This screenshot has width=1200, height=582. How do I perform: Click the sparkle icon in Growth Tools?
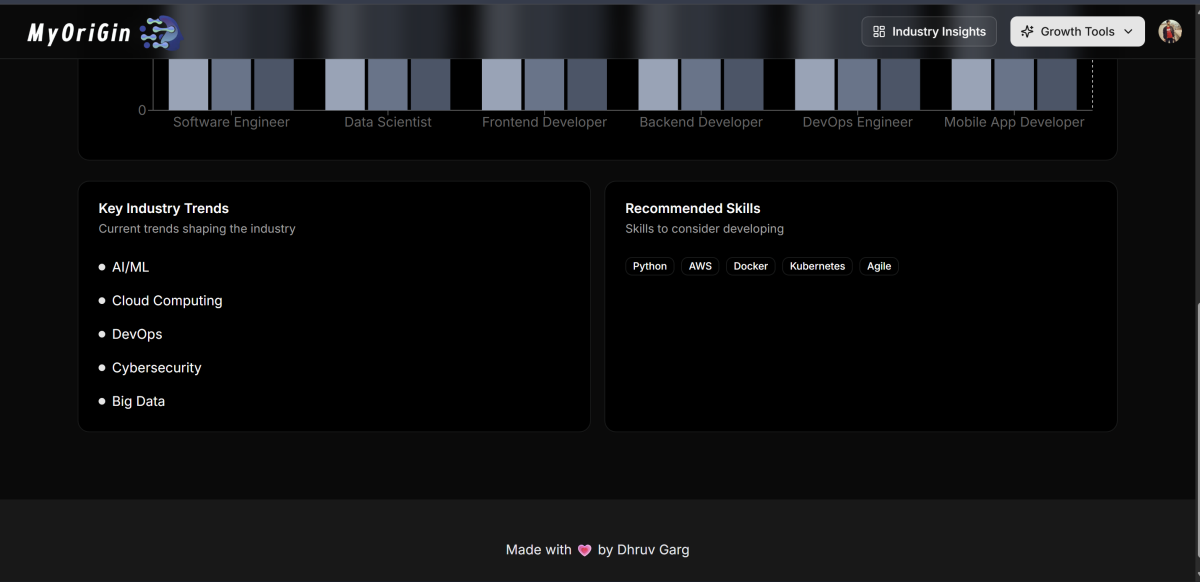(x=1027, y=32)
